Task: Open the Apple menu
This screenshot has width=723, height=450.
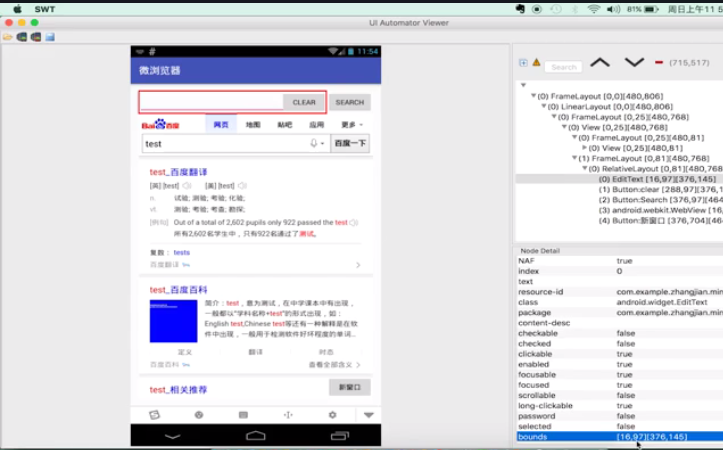Action: click(18, 9)
